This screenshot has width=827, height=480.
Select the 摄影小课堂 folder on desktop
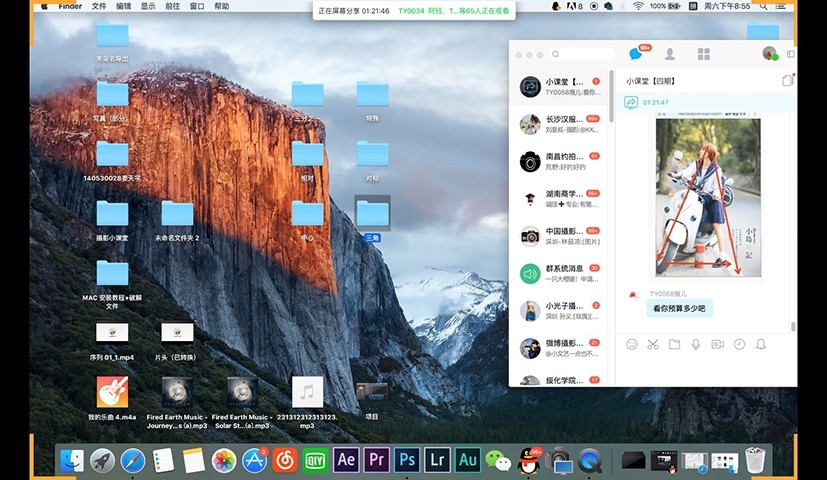tap(112, 221)
